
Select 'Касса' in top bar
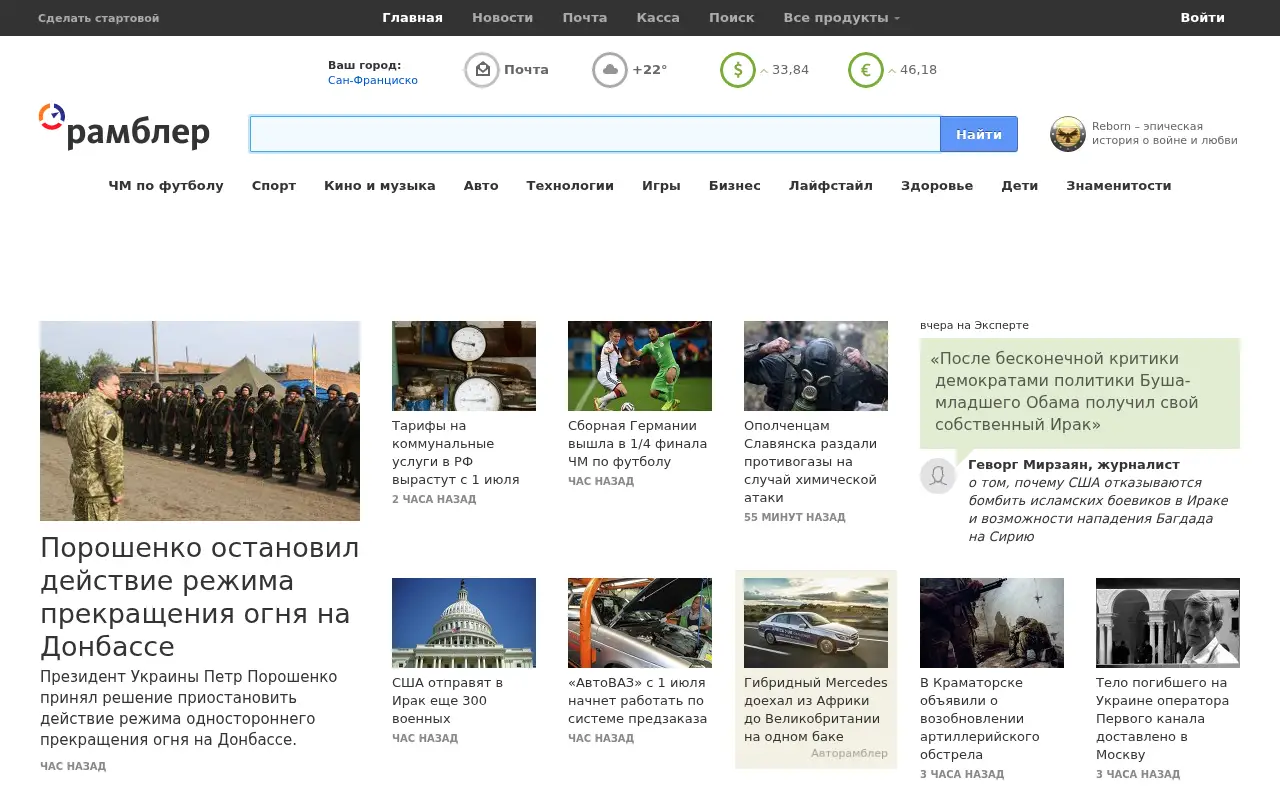click(658, 18)
